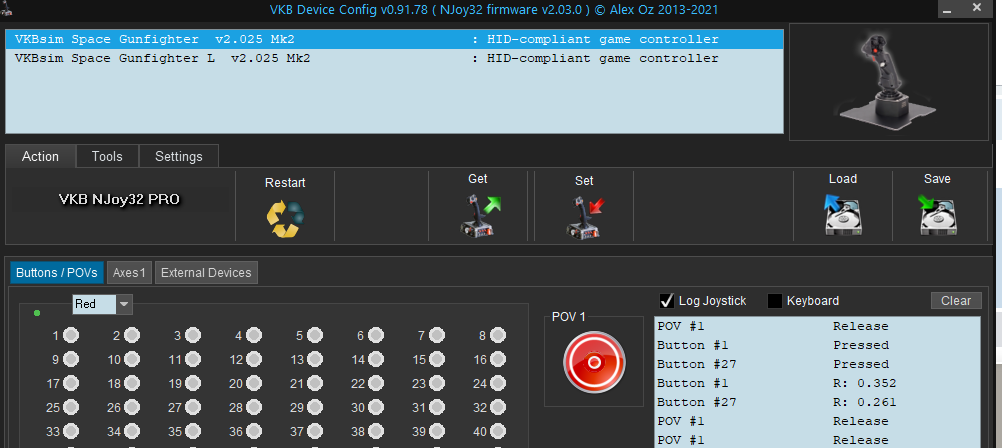Click button indicator 35
Screen dimensions: 1002x448
(x=193, y=431)
